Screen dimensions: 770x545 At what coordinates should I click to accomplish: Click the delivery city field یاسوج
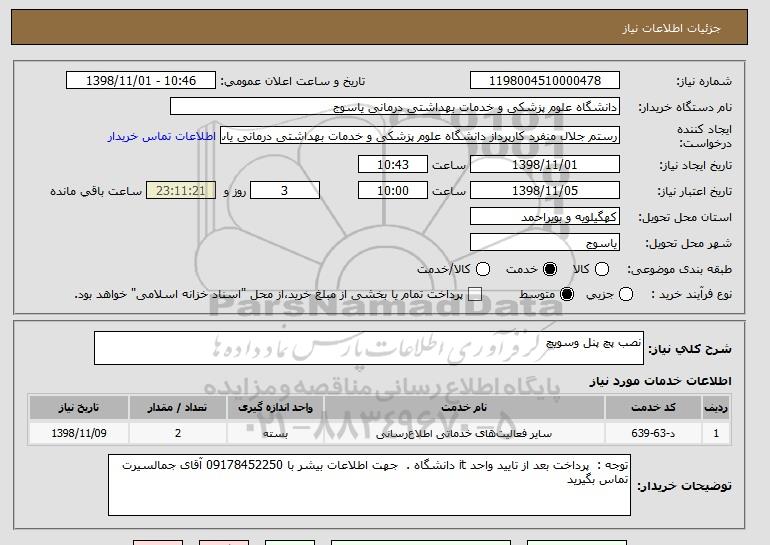[545, 243]
